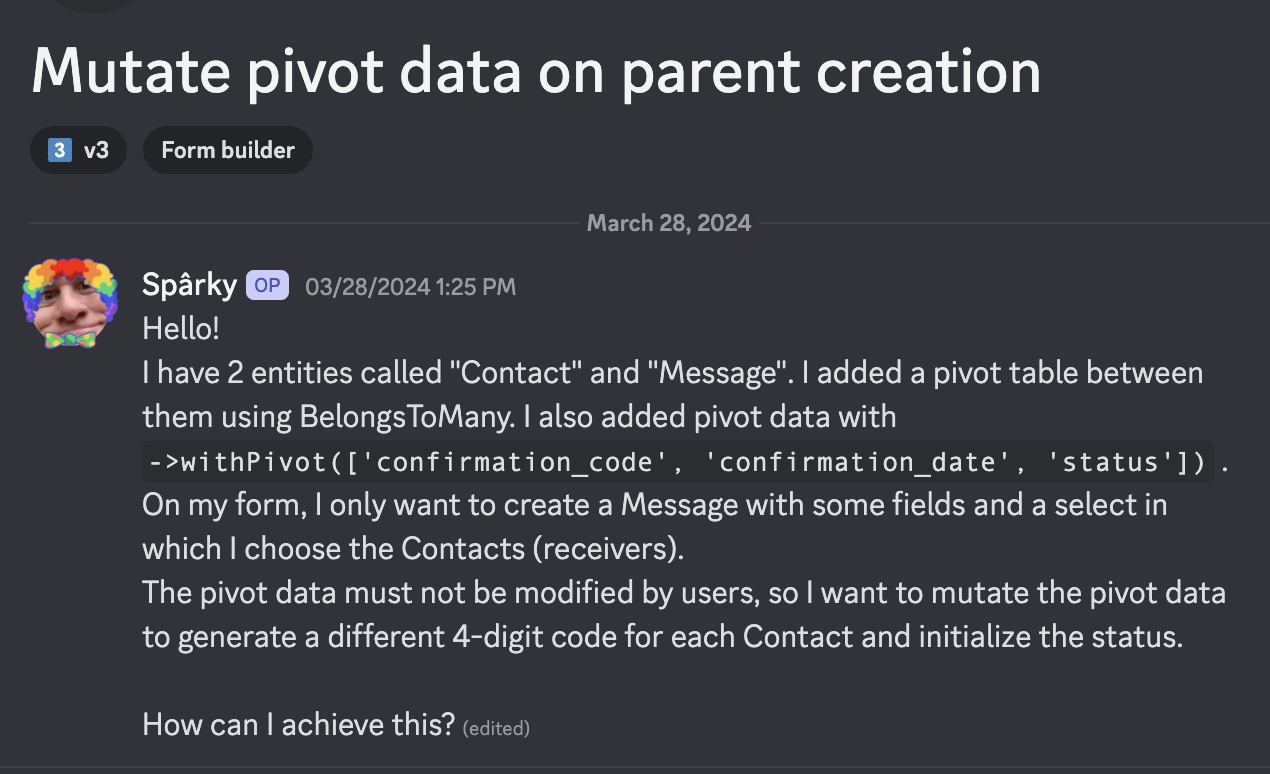Click the OP badge beside Spârky

coord(267,286)
